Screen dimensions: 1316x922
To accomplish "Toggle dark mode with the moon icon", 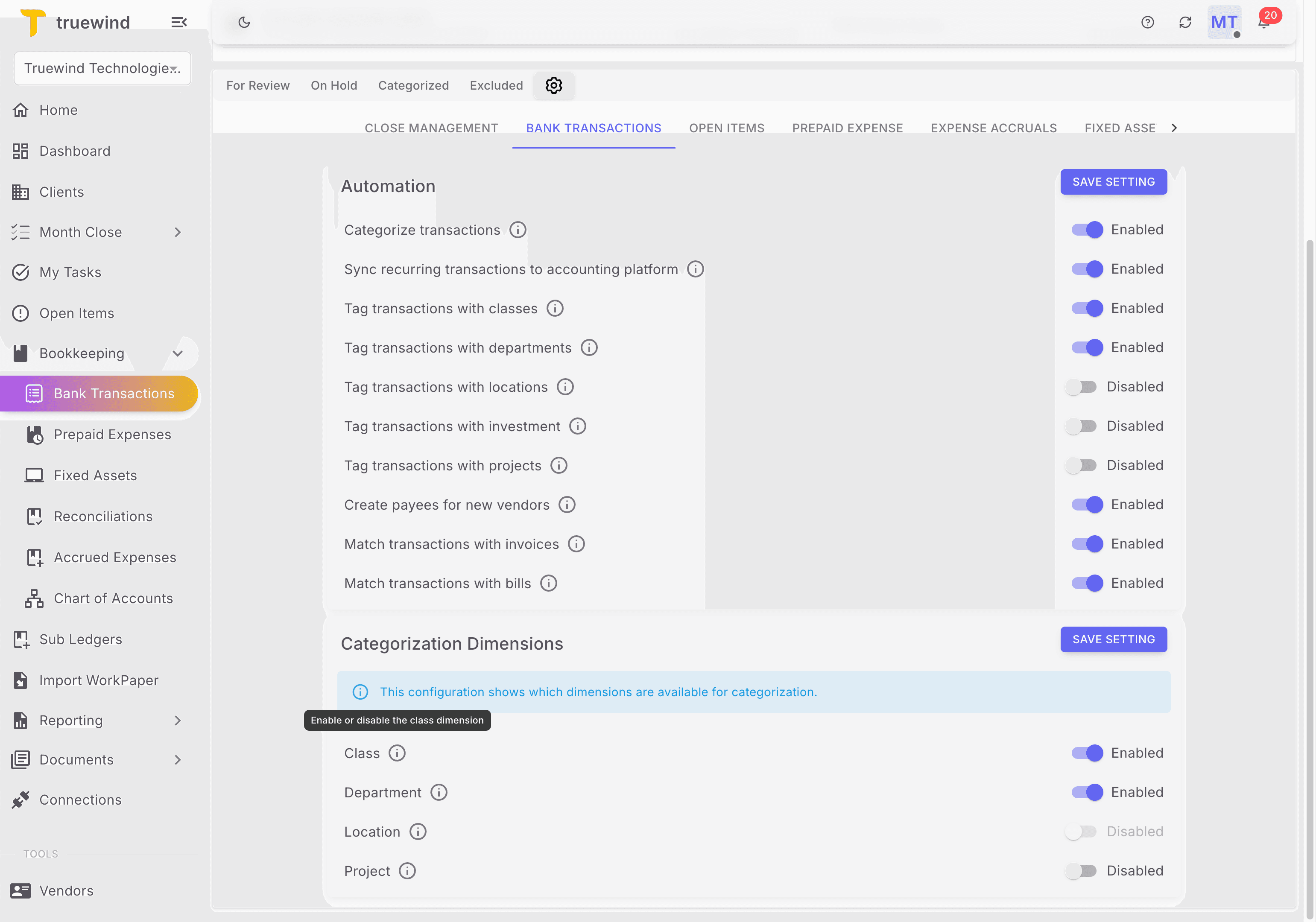I will click(x=244, y=22).
